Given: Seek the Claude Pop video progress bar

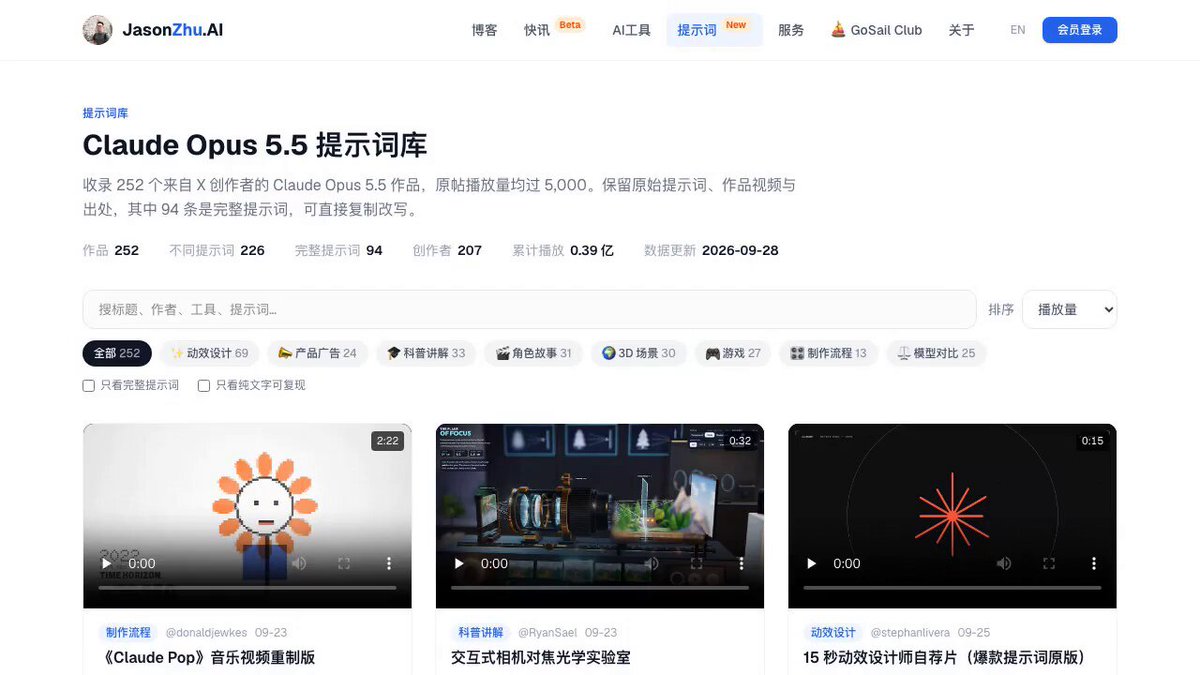Looking at the screenshot, I should [x=247, y=588].
